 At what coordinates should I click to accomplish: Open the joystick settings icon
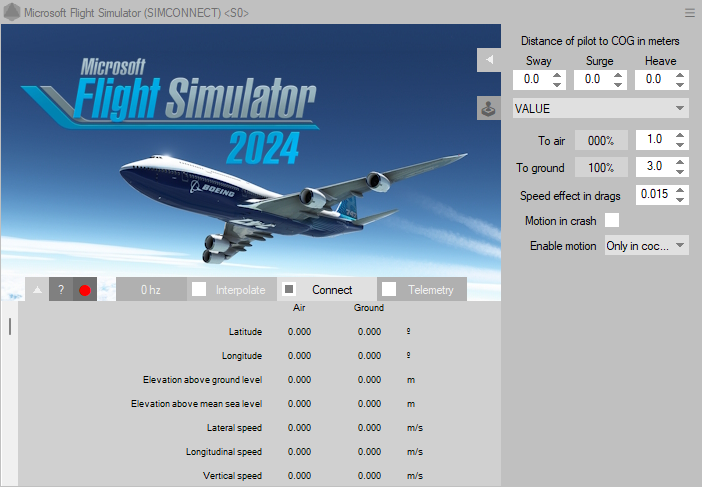(489, 108)
